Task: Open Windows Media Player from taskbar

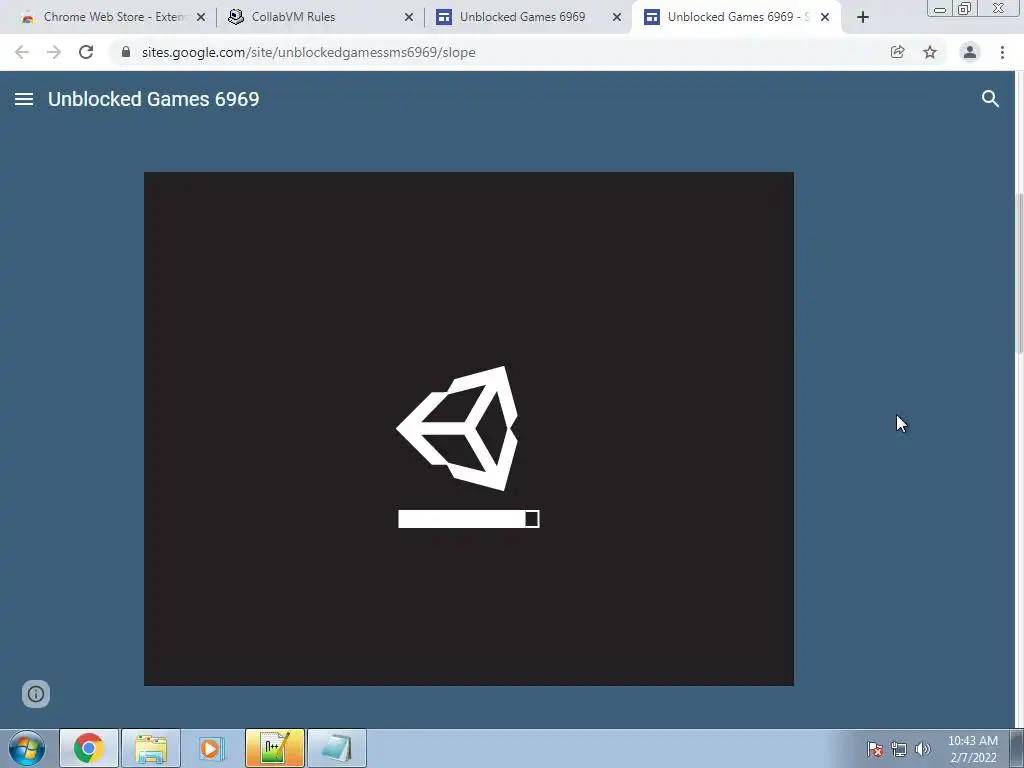Action: pos(212,748)
